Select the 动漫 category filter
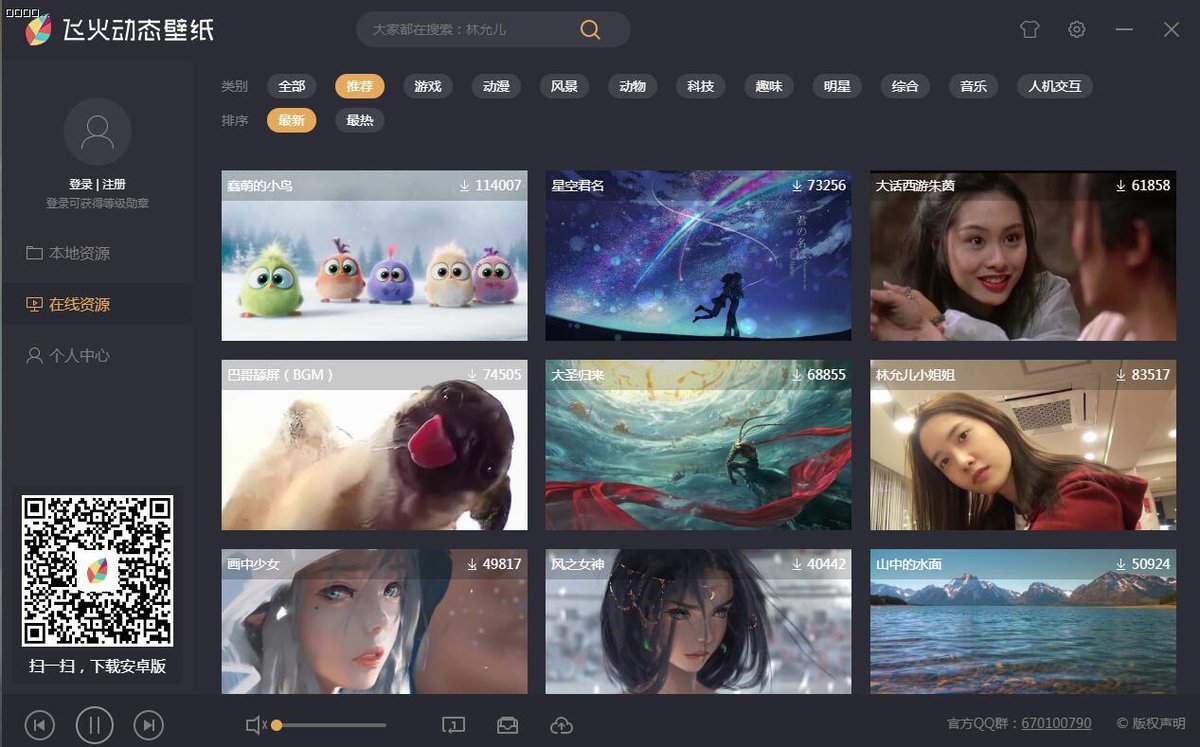 click(496, 86)
